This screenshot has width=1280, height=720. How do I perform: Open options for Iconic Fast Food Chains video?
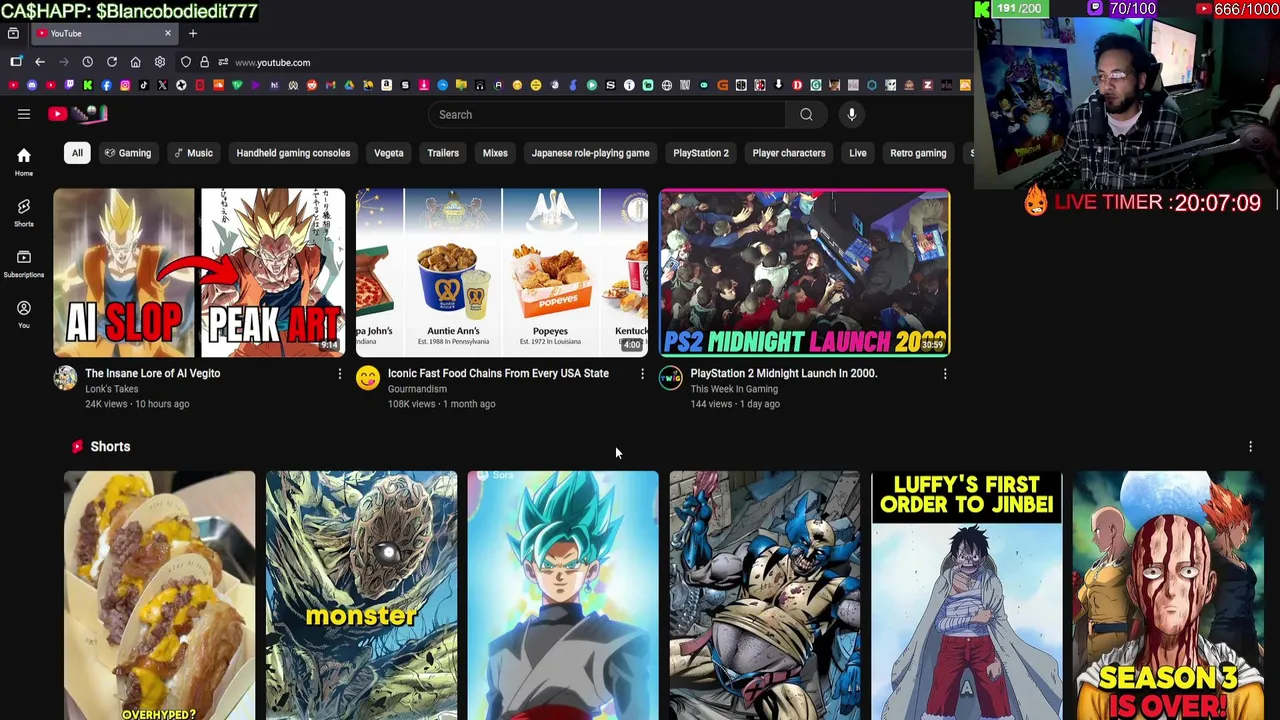[x=642, y=374]
